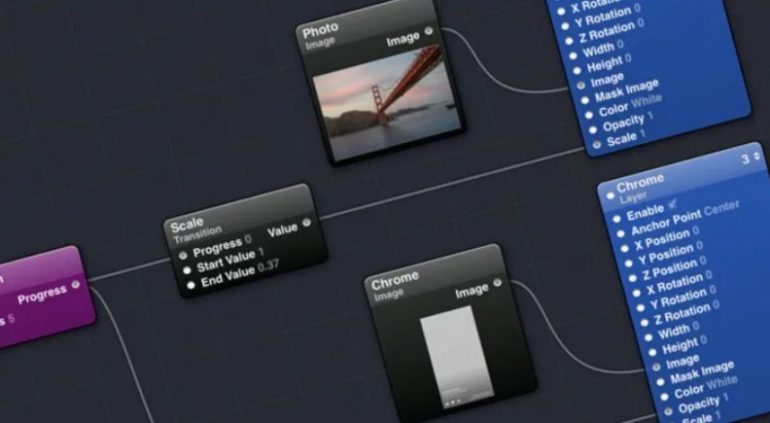Toggle the Enable checkbox on Chrome layer
Viewport: 770px width, 423px height.
pos(672,203)
